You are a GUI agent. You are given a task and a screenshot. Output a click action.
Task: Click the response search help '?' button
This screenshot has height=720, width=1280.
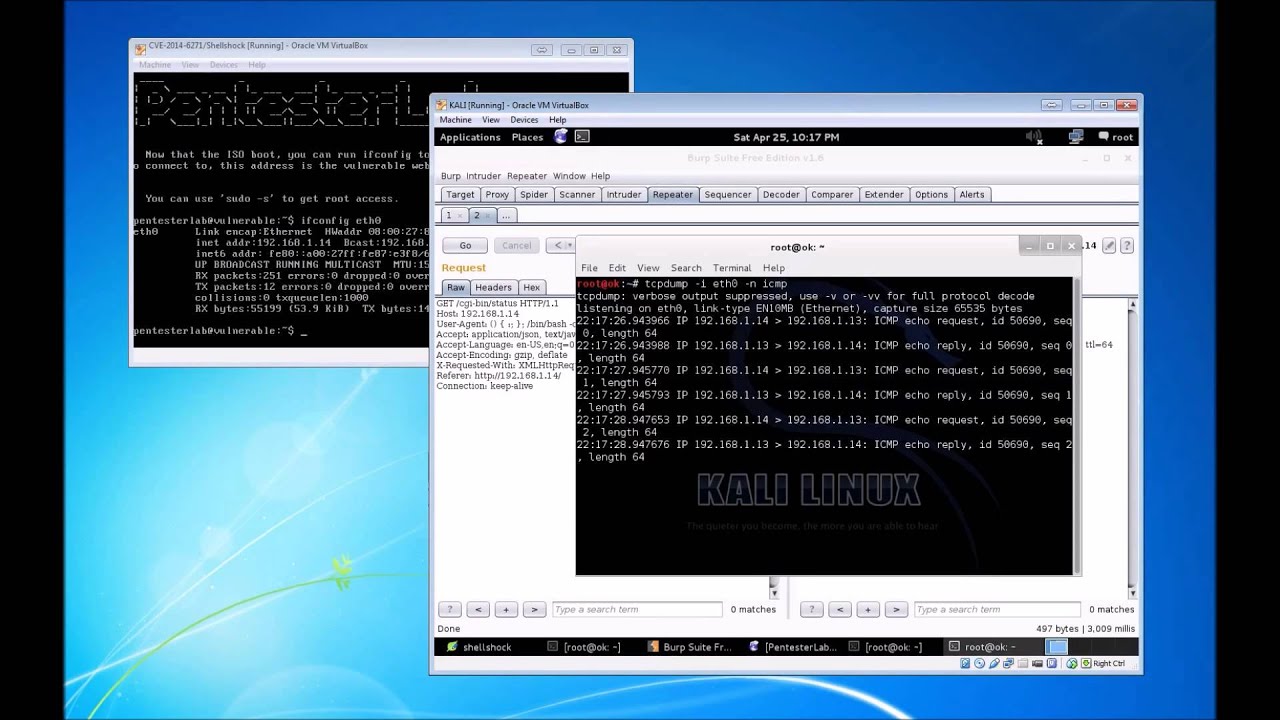[812, 609]
